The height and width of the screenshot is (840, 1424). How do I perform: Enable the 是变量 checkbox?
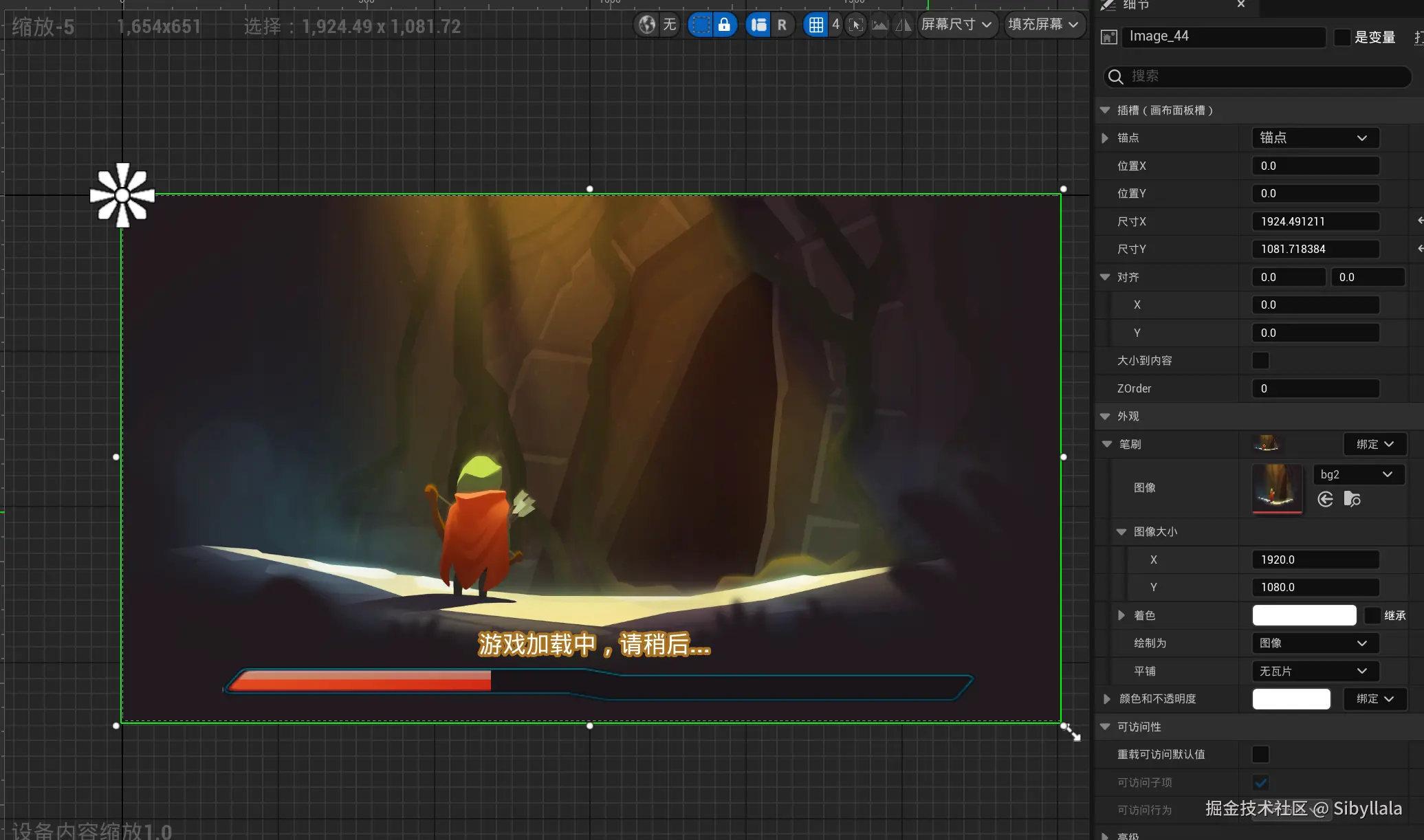click(x=1341, y=37)
